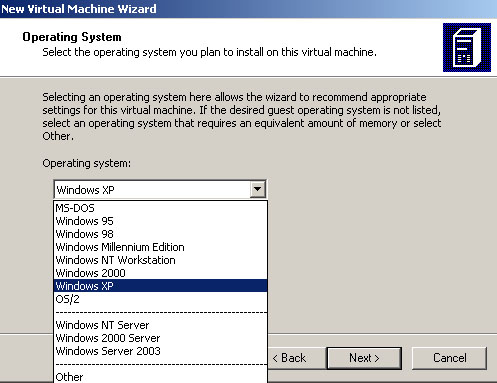Click the Next button
Screen dimensions: 497x383
[x=364, y=358]
